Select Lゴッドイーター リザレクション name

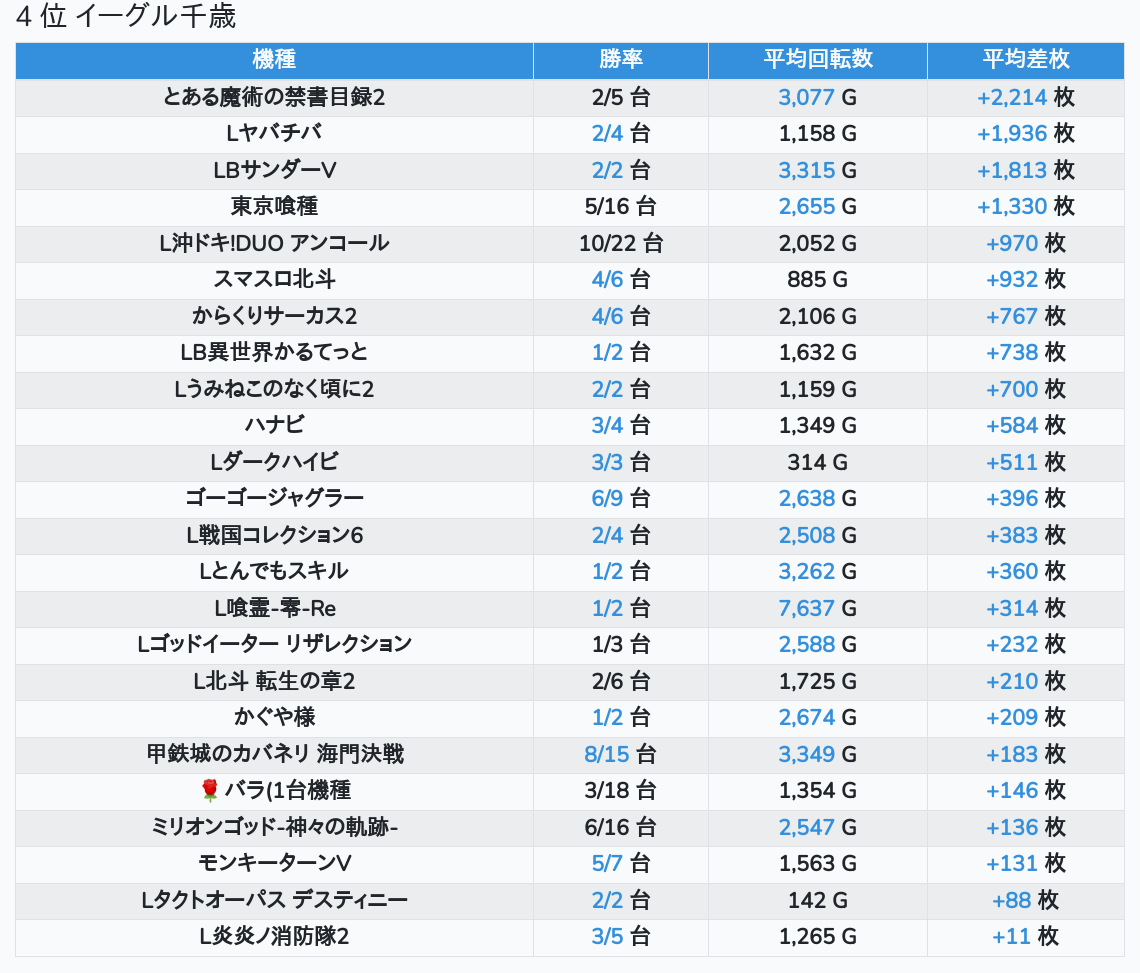(274, 644)
